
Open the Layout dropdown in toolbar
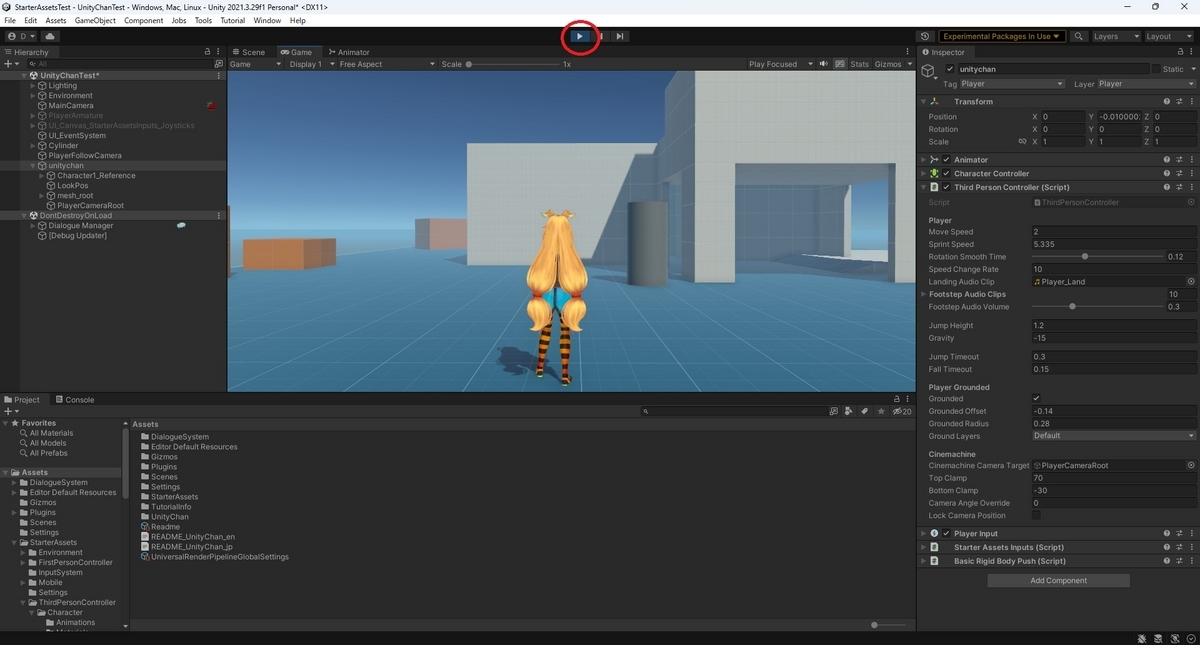pyautogui.click(x=1168, y=36)
